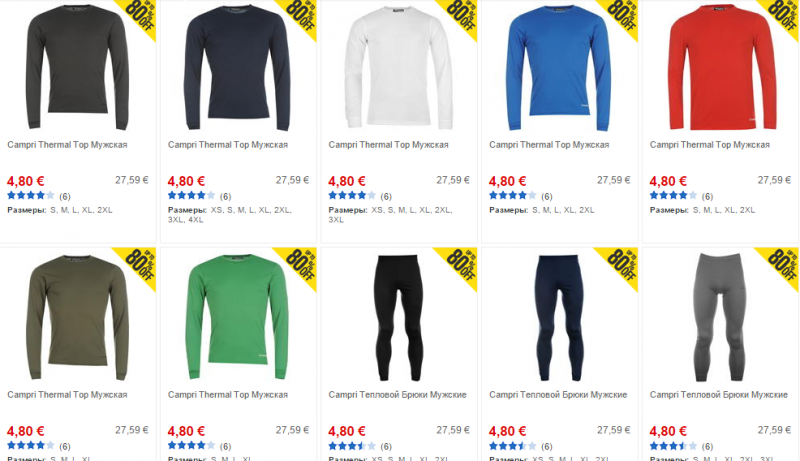Click star rating under white thermal top
800x461 pixels.
coord(352,195)
